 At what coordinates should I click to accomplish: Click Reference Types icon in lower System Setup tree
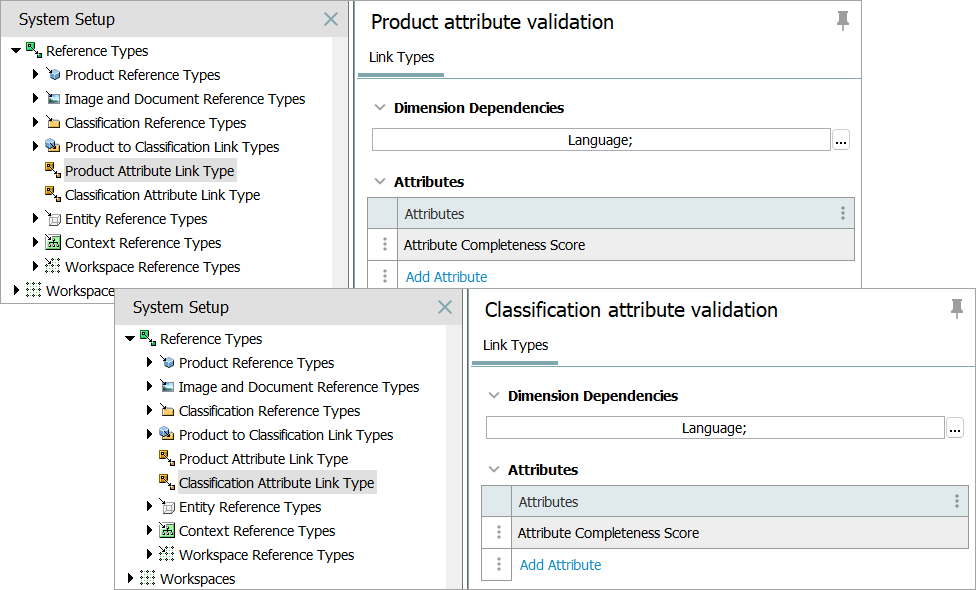coord(148,339)
